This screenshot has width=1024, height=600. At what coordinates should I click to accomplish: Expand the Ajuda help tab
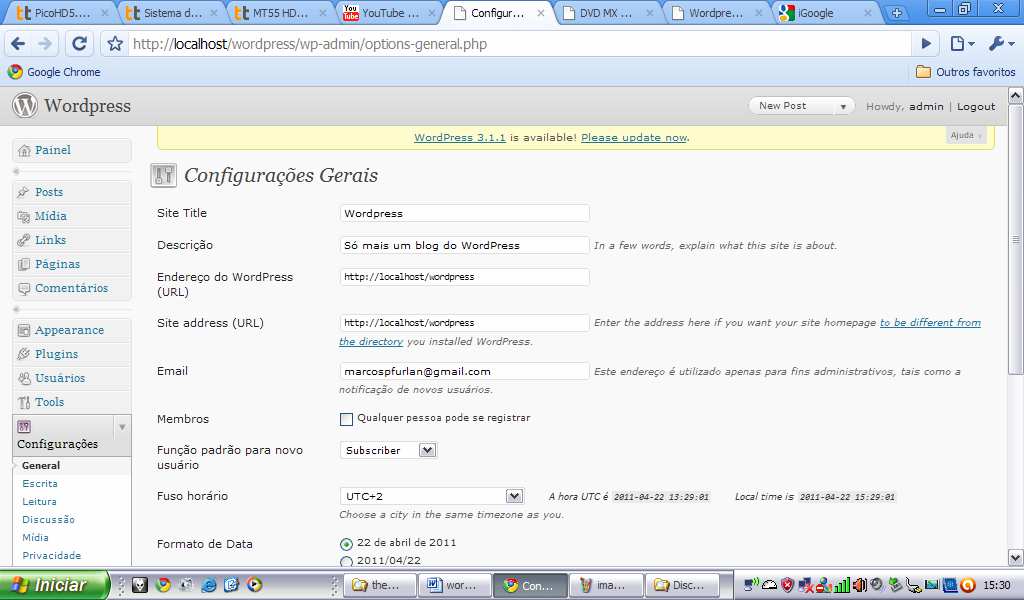tap(965, 135)
